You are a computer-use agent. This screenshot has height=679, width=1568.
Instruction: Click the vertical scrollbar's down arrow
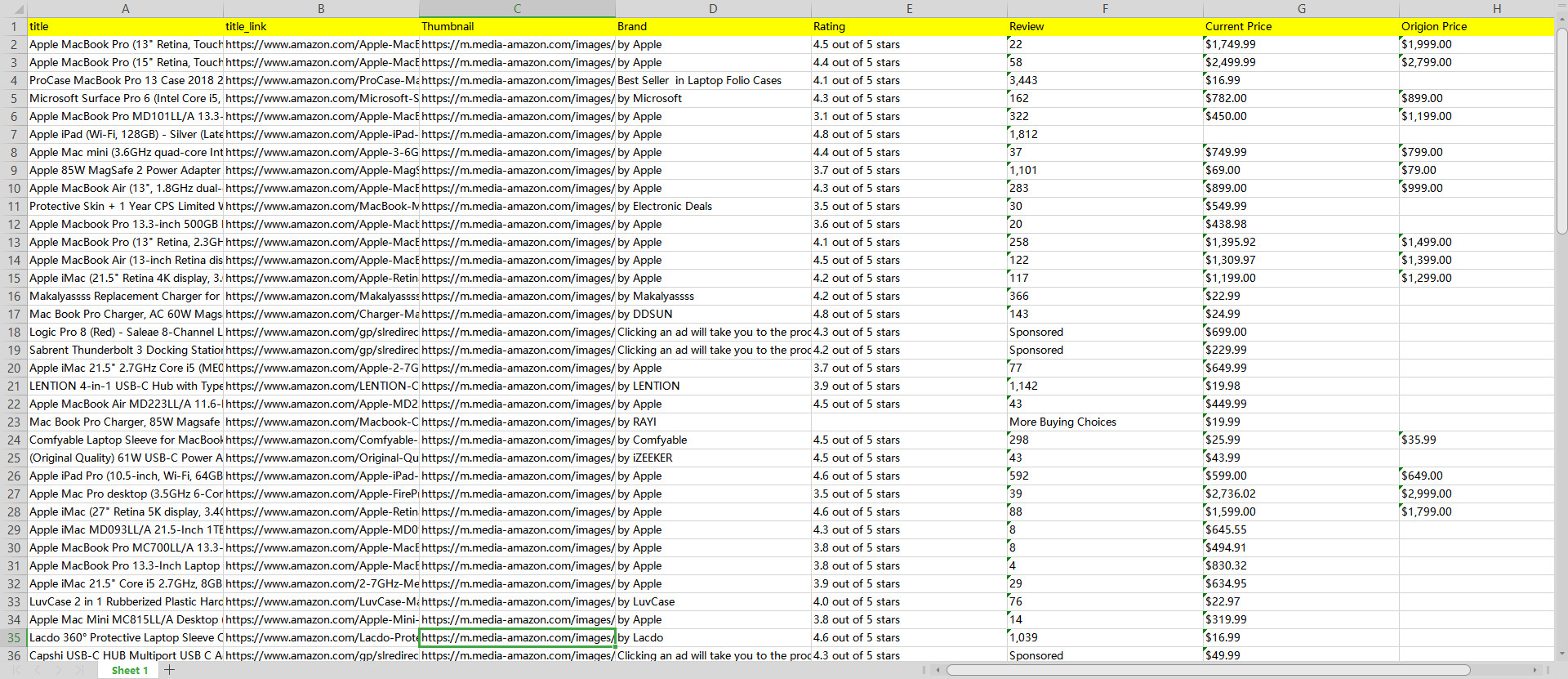[x=1561, y=654]
